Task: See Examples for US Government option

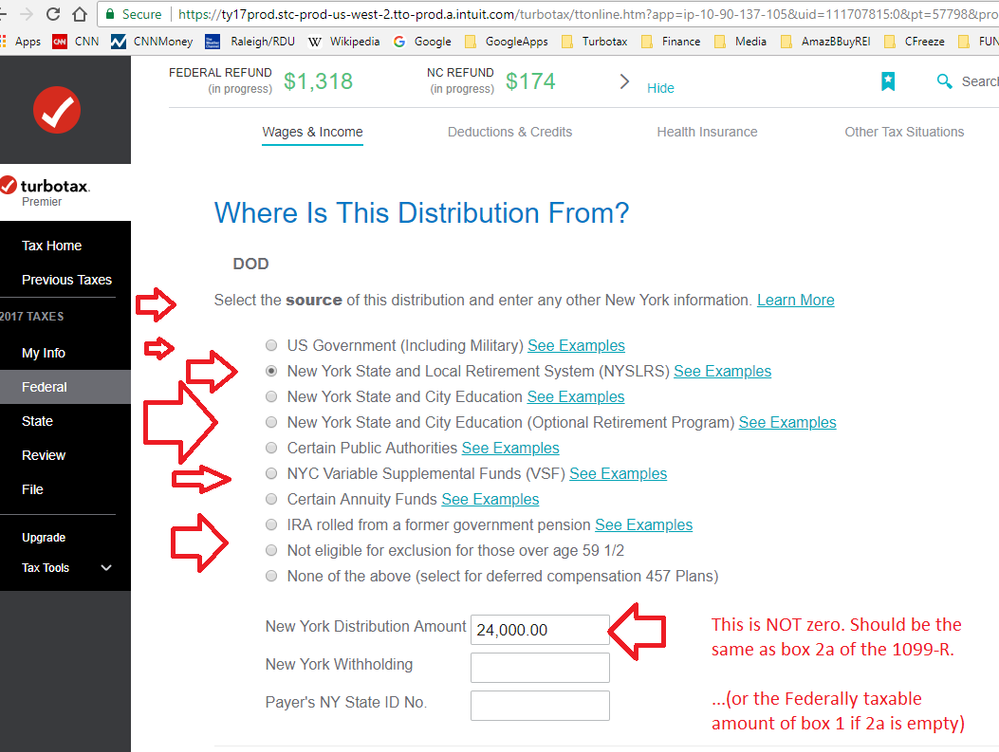Action: tap(576, 345)
